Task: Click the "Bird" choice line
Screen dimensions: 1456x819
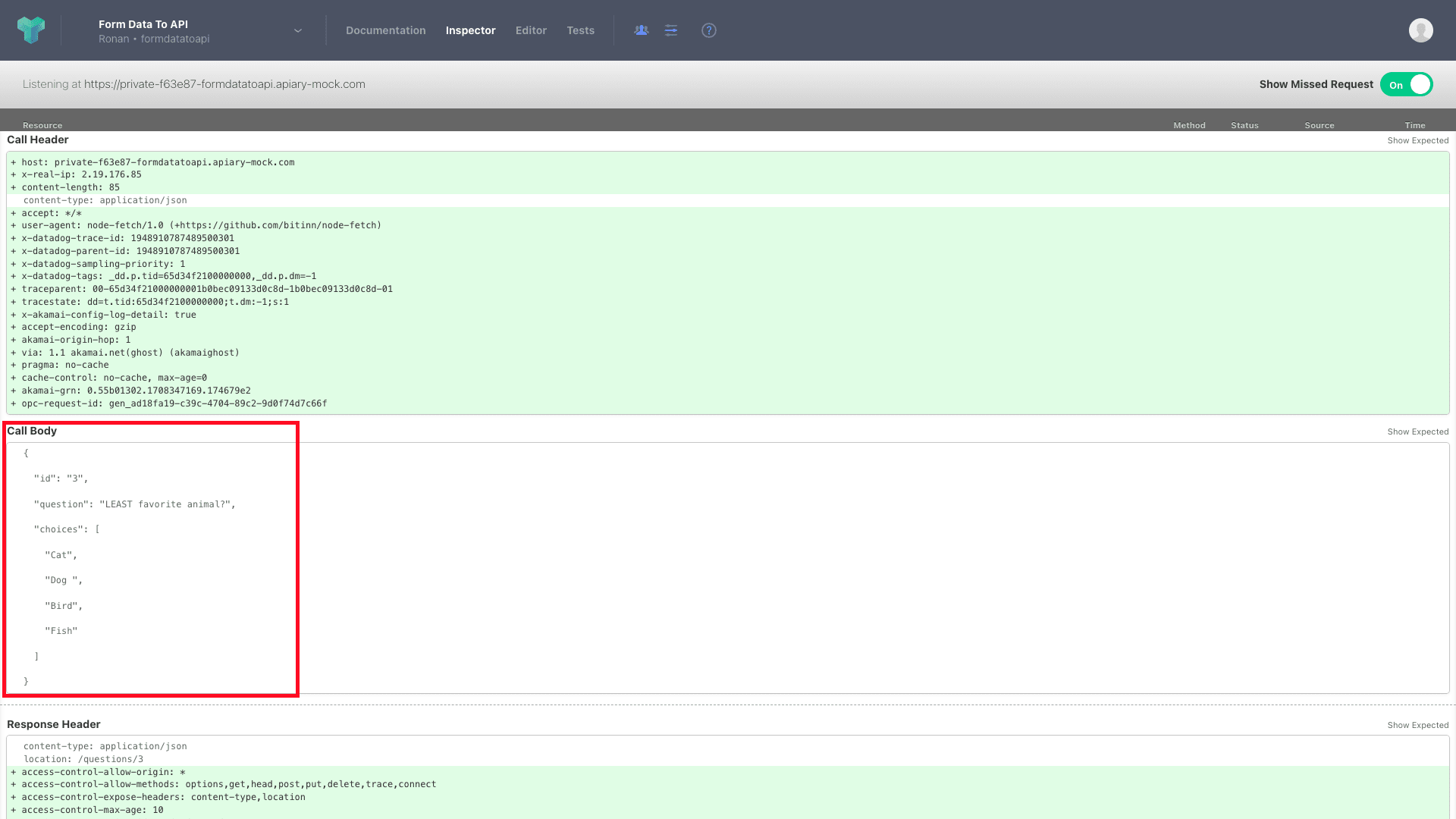Action: click(64, 606)
